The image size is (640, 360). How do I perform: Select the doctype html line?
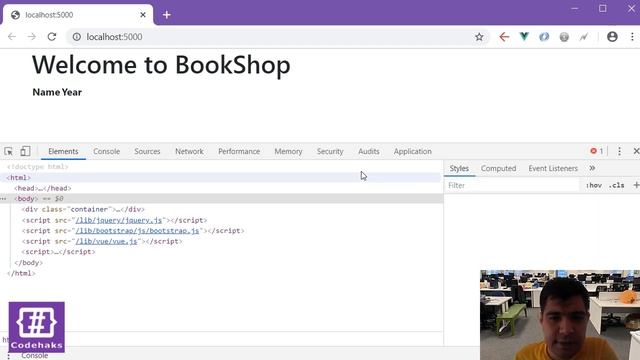(x=38, y=167)
